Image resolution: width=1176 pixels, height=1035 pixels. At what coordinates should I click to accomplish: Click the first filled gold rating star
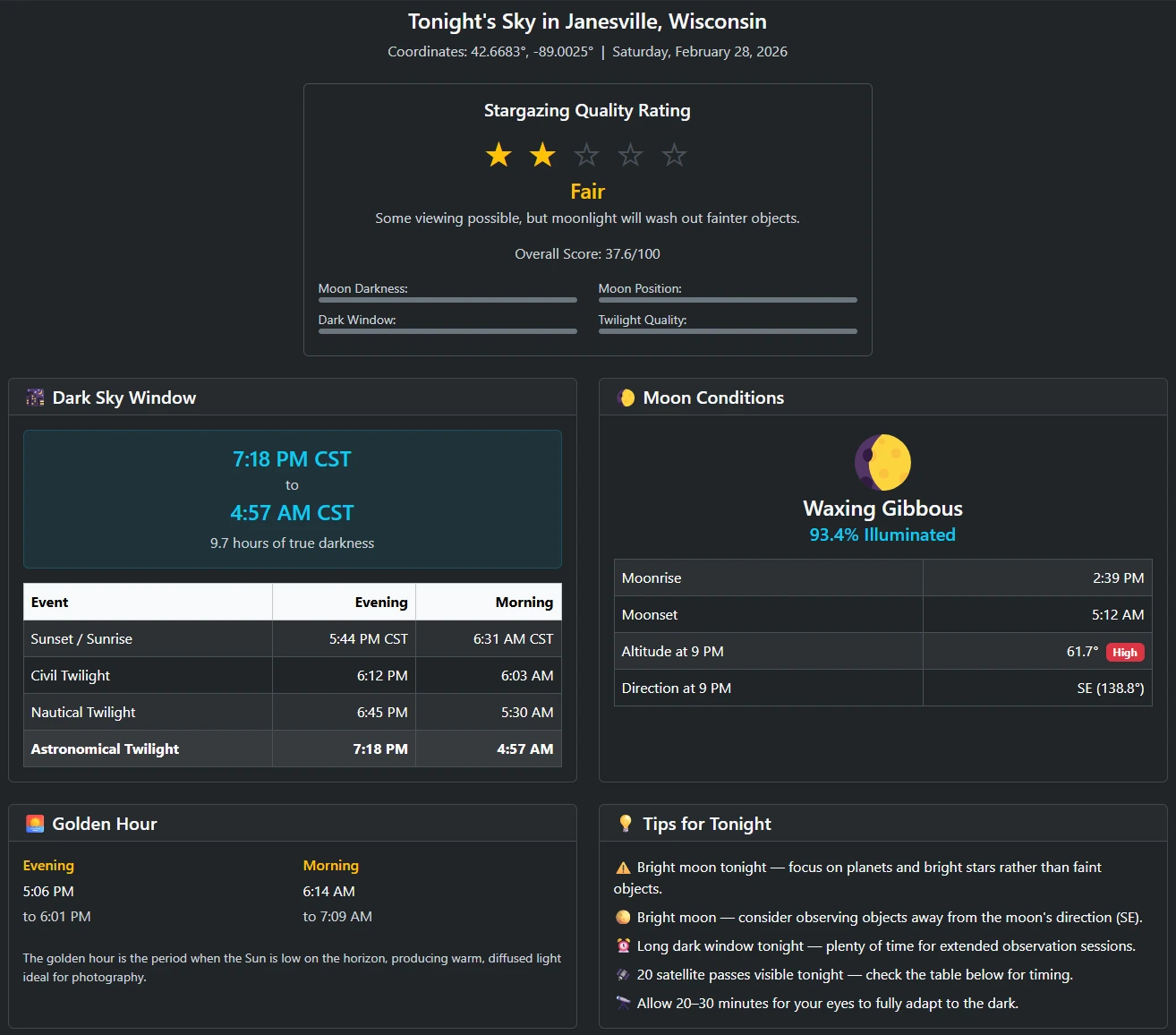499,156
